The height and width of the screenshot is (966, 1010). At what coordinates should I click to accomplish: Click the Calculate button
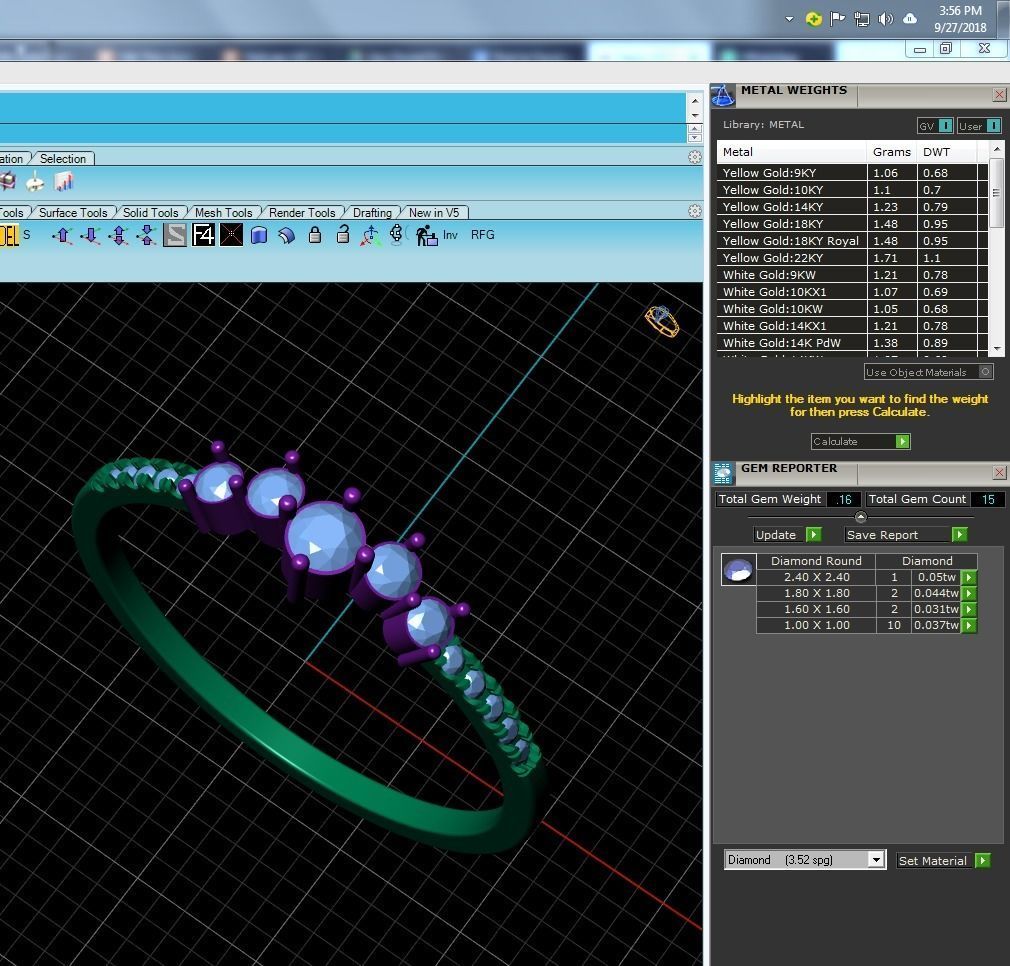tap(860, 441)
